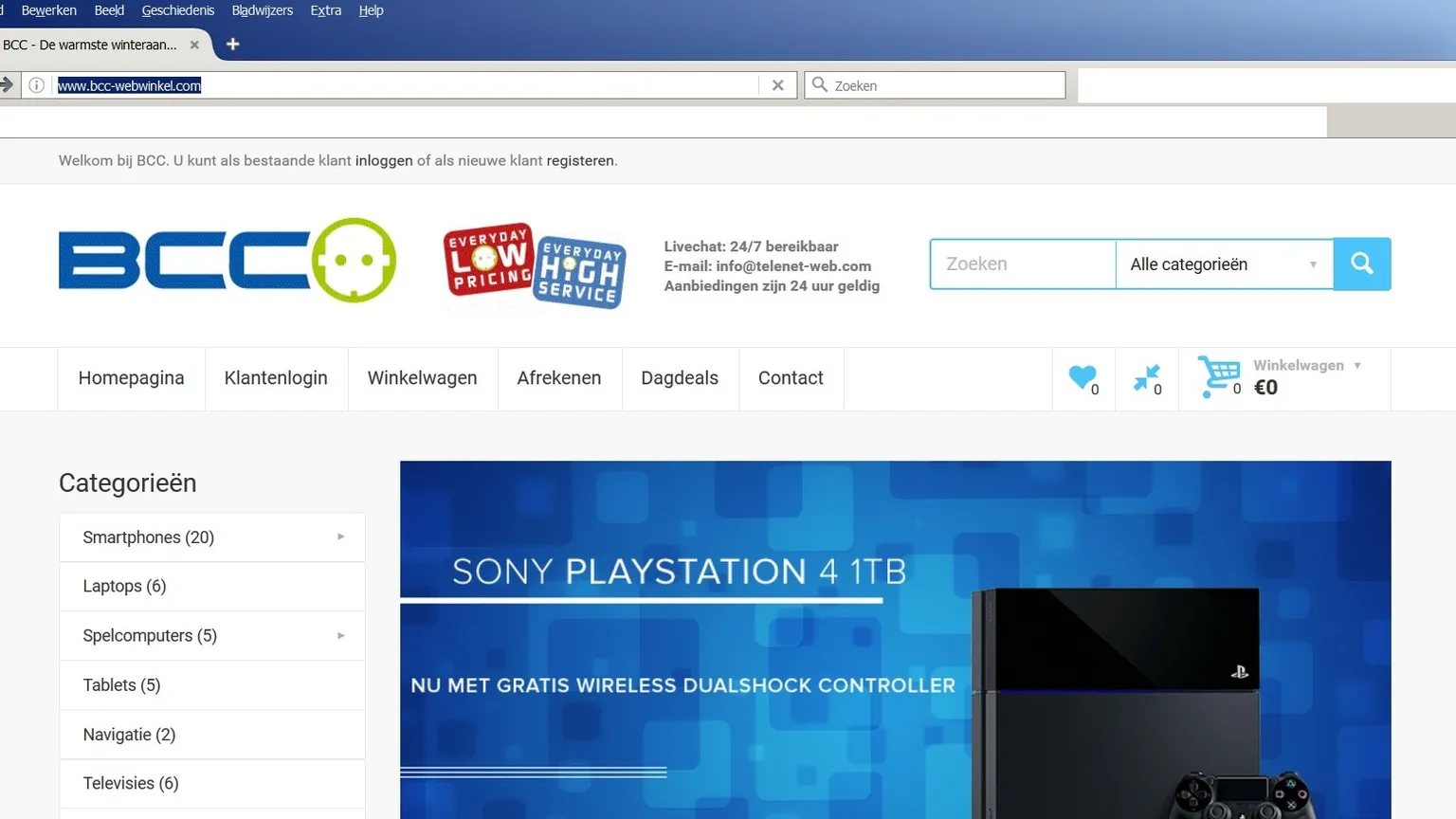
Task: Click the blue magnifier search button
Action: (1361, 264)
